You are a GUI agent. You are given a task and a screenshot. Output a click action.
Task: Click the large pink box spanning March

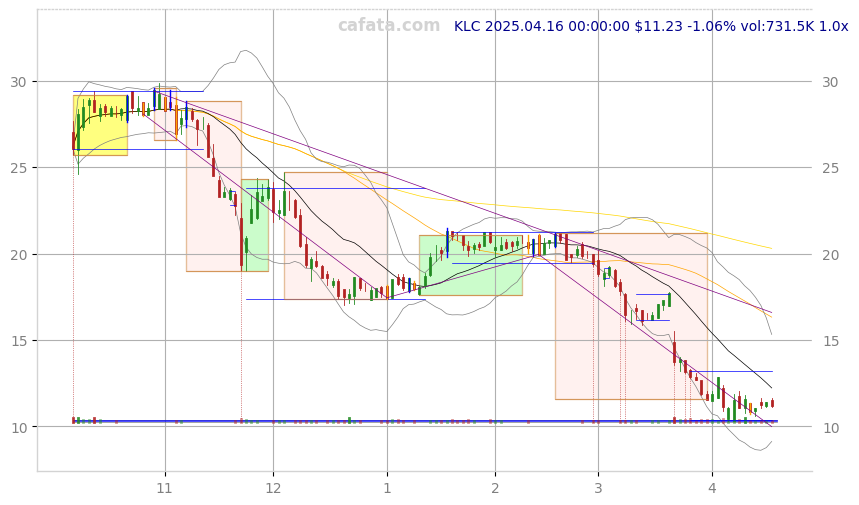click(631, 317)
